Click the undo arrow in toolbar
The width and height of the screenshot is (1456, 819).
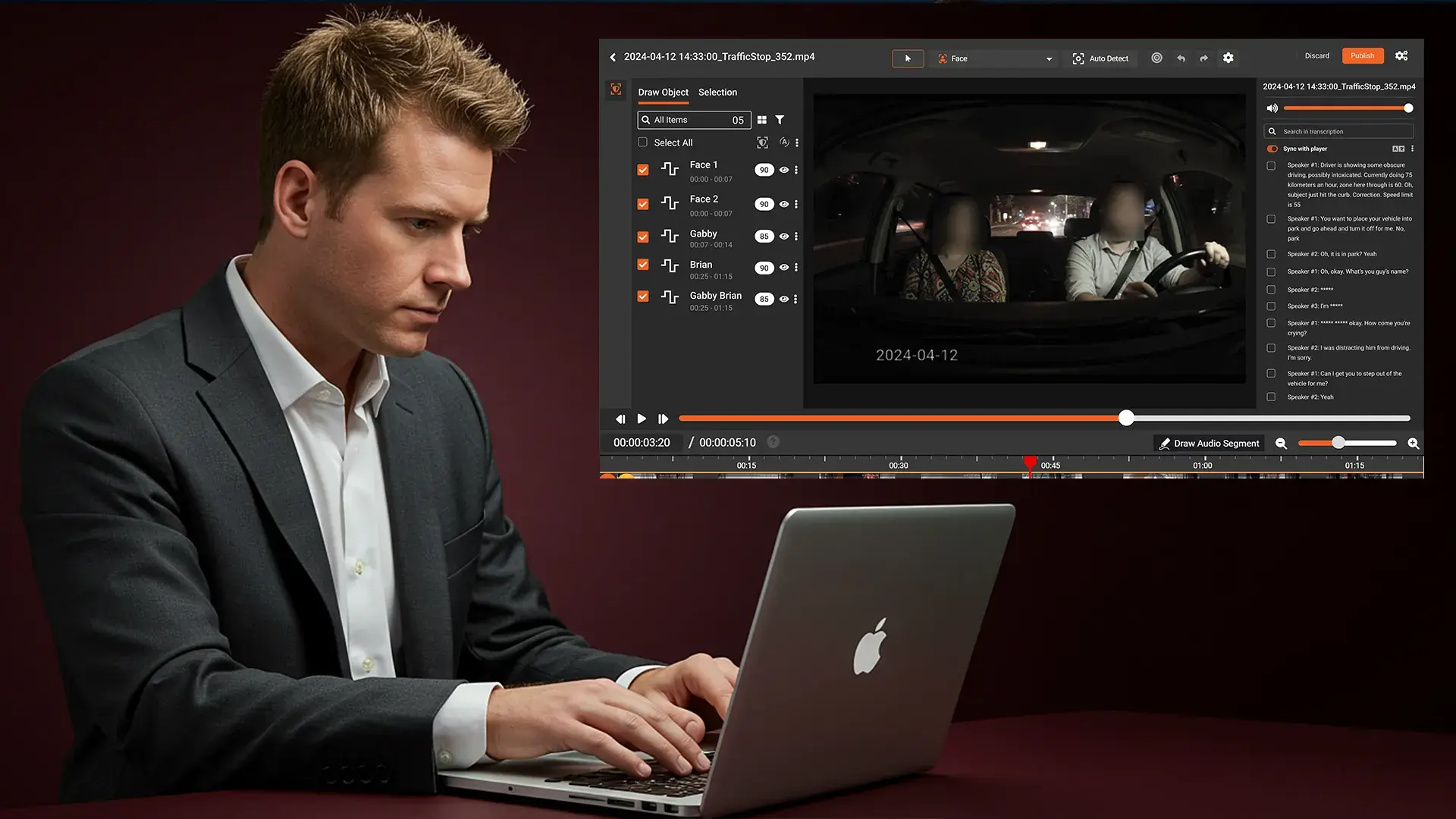[x=1181, y=58]
